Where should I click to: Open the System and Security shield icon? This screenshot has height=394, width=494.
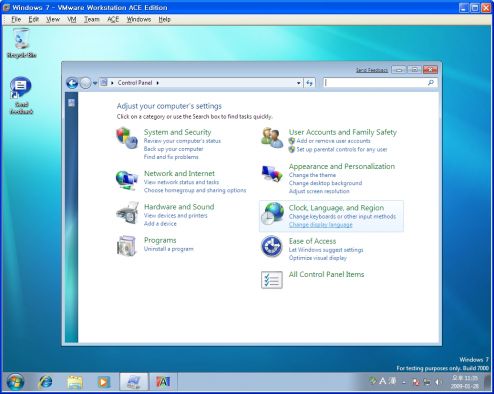pyautogui.click(x=127, y=138)
